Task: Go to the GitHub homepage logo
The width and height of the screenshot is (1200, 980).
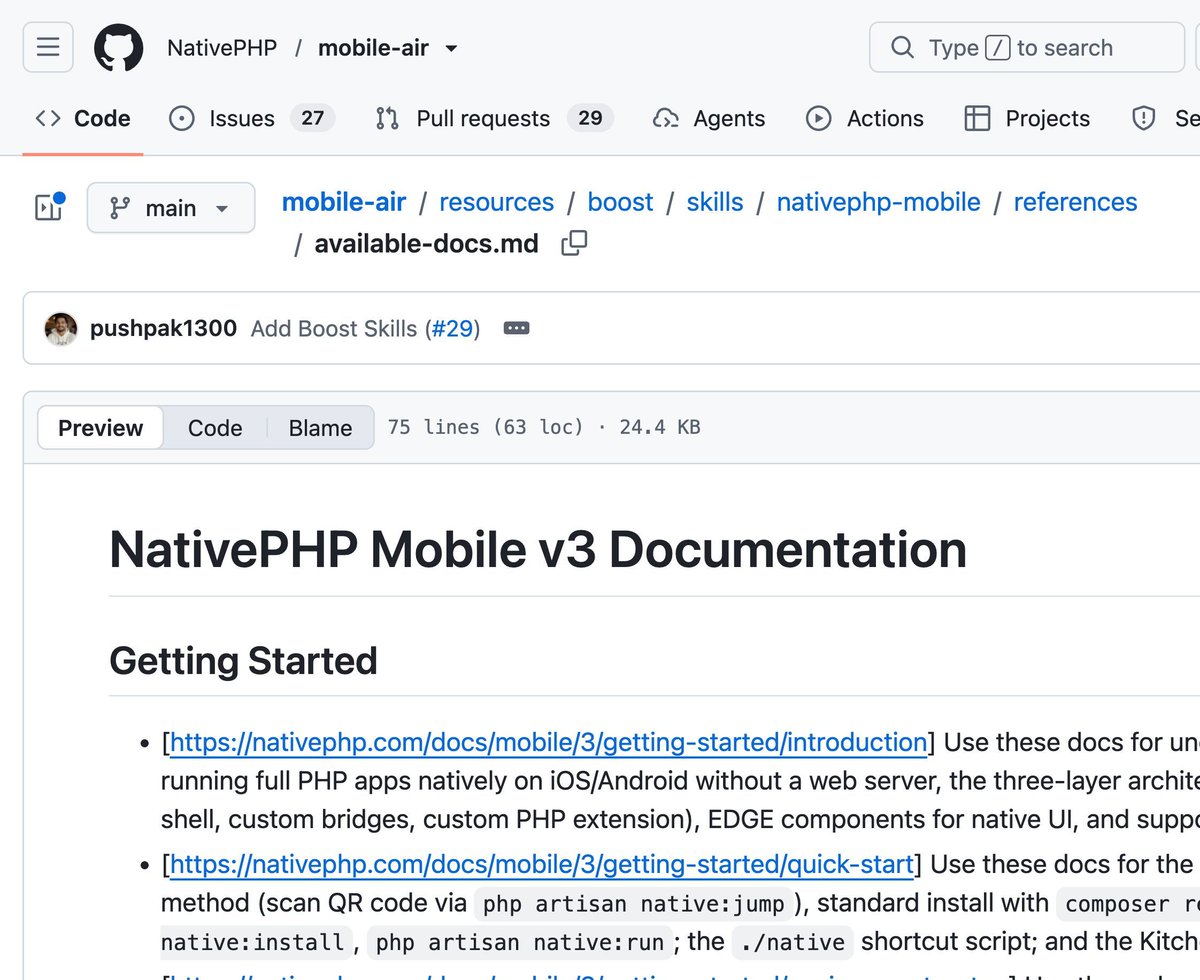Action: click(119, 48)
